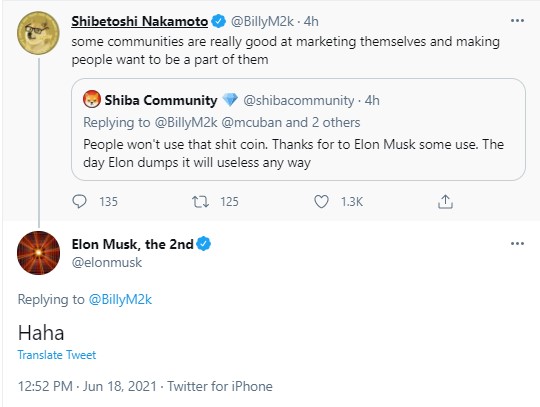Screen dimensions: 540x407
Task: Click the Shiba Community avatar in quoted tweet
Action: [92, 100]
